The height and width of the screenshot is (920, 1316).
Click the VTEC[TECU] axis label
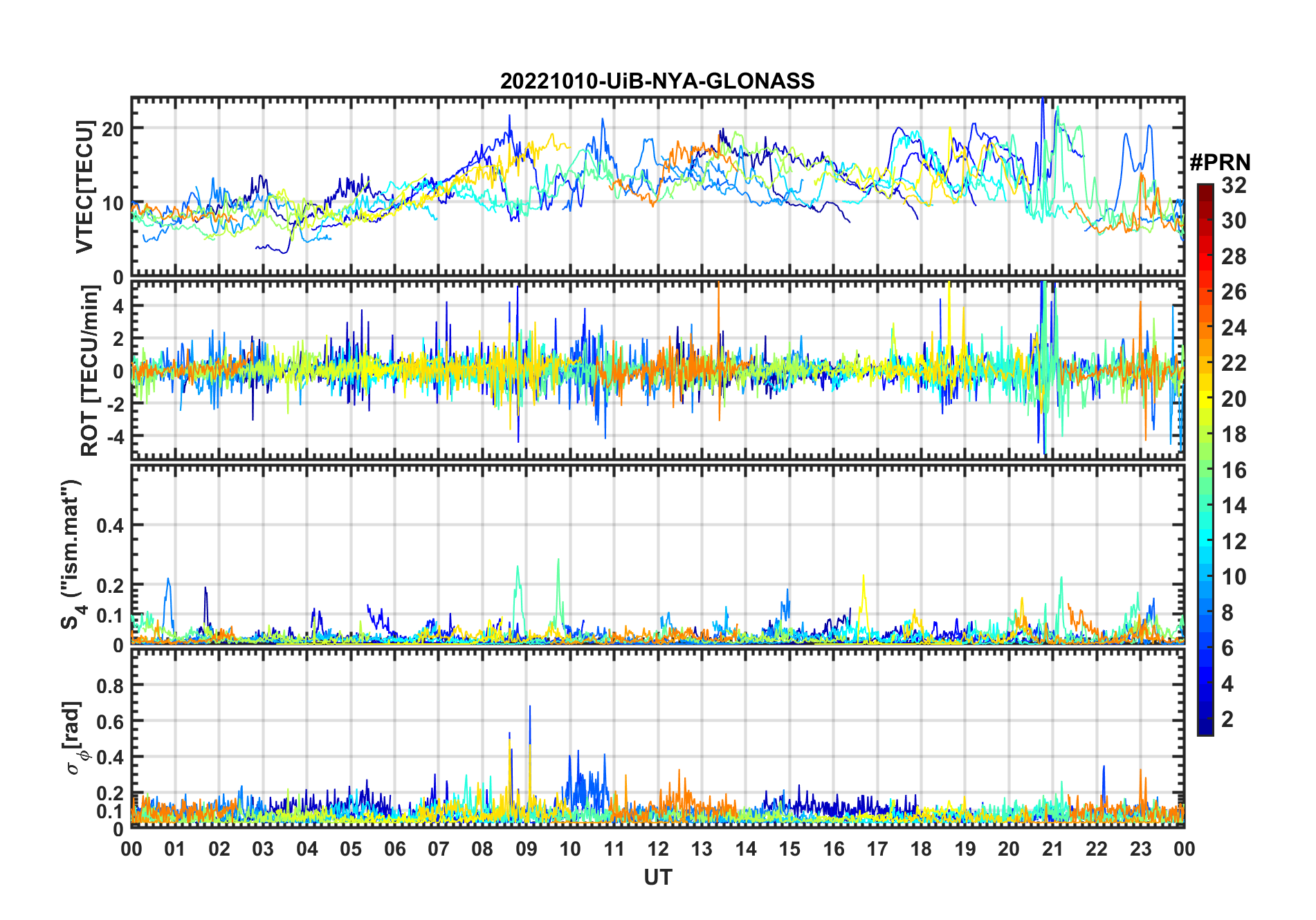point(84,187)
